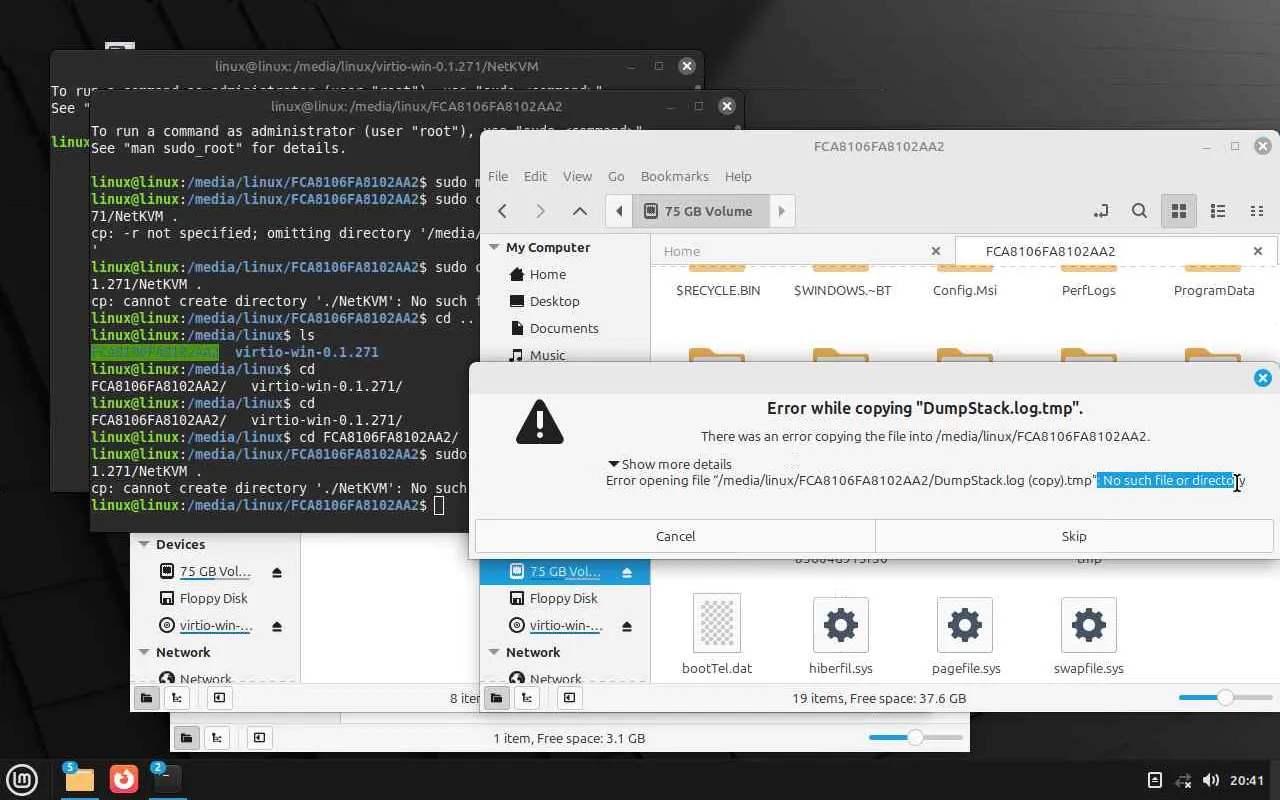Screen dimensions: 1280x800
Task: Select virtio-win in the front file manager sidebar
Action: pos(565,626)
